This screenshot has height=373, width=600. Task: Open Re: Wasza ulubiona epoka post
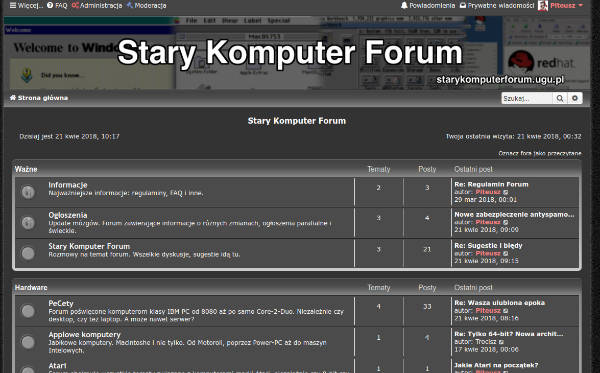[500, 303]
